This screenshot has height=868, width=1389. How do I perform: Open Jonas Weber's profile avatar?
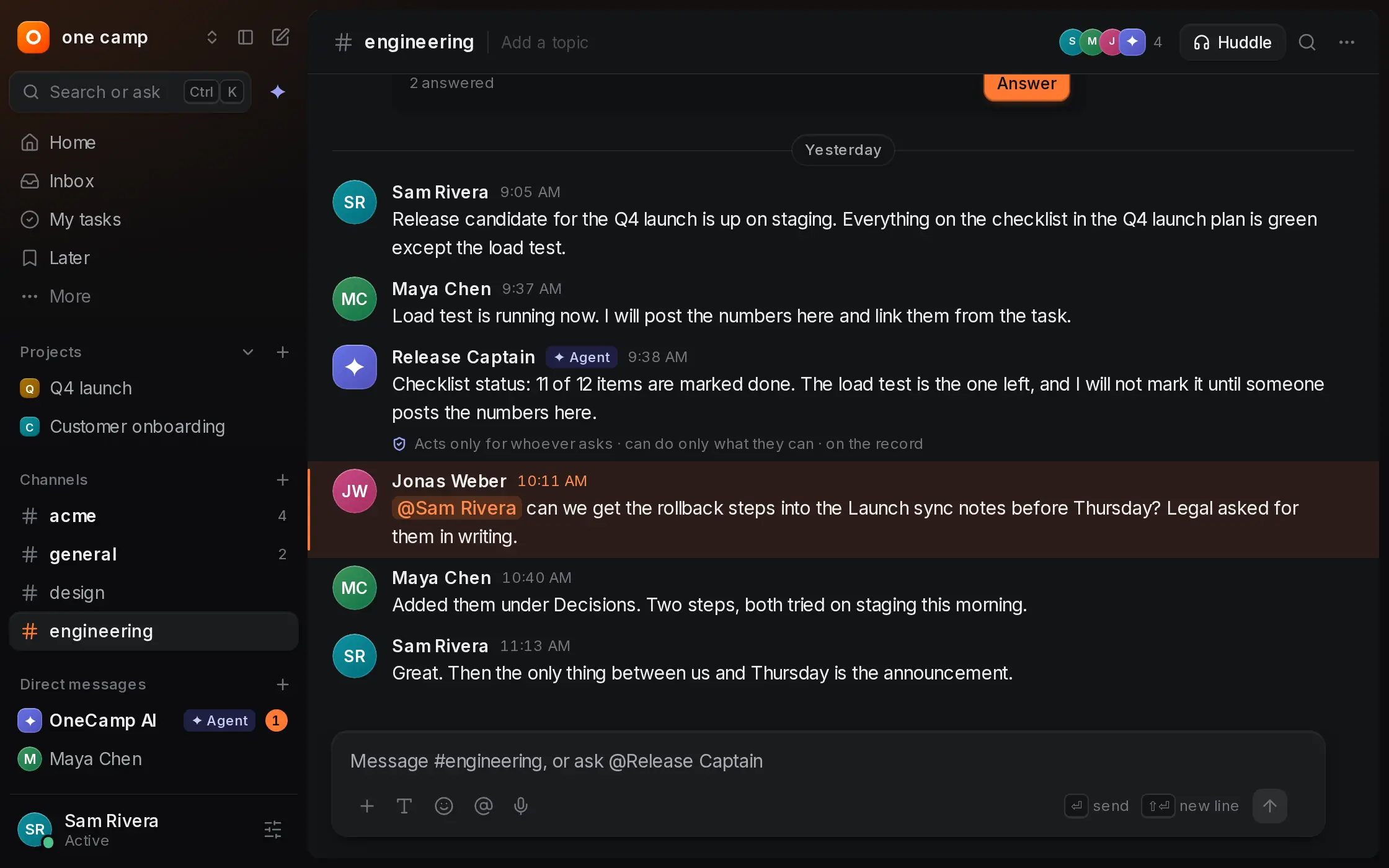(355, 491)
